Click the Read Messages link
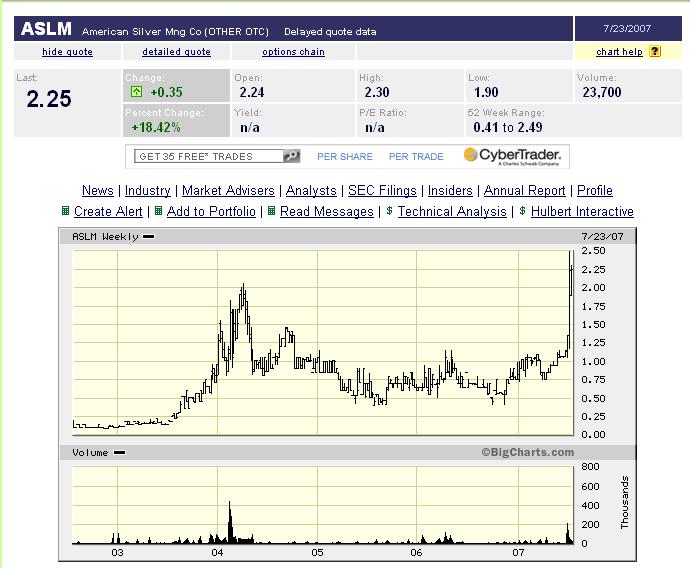690x568 pixels. (327, 211)
